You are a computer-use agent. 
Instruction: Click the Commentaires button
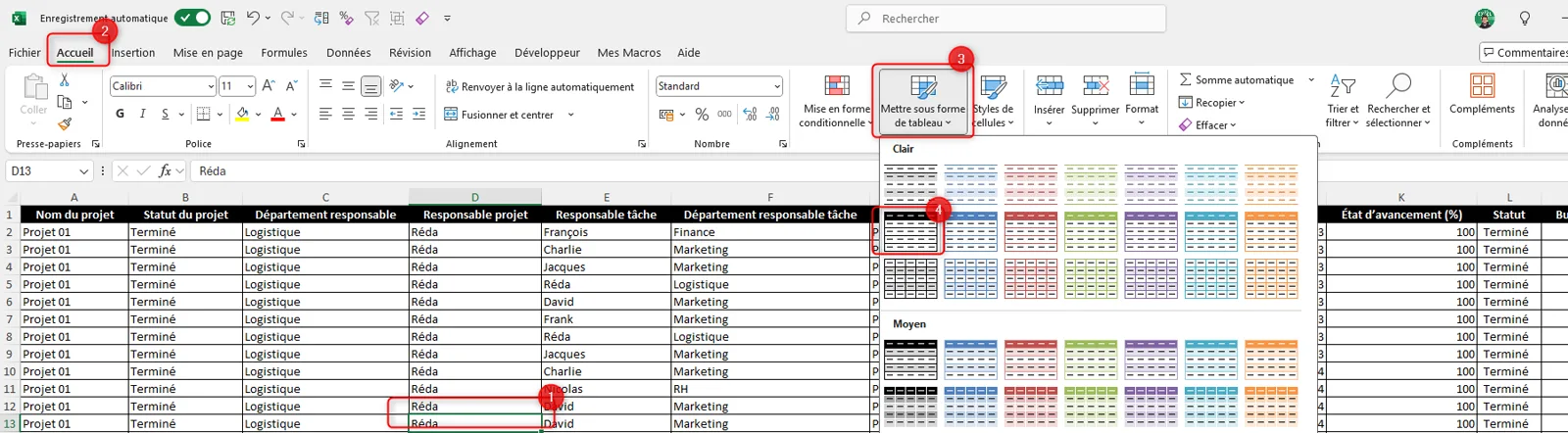click(x=1525, y=53)
